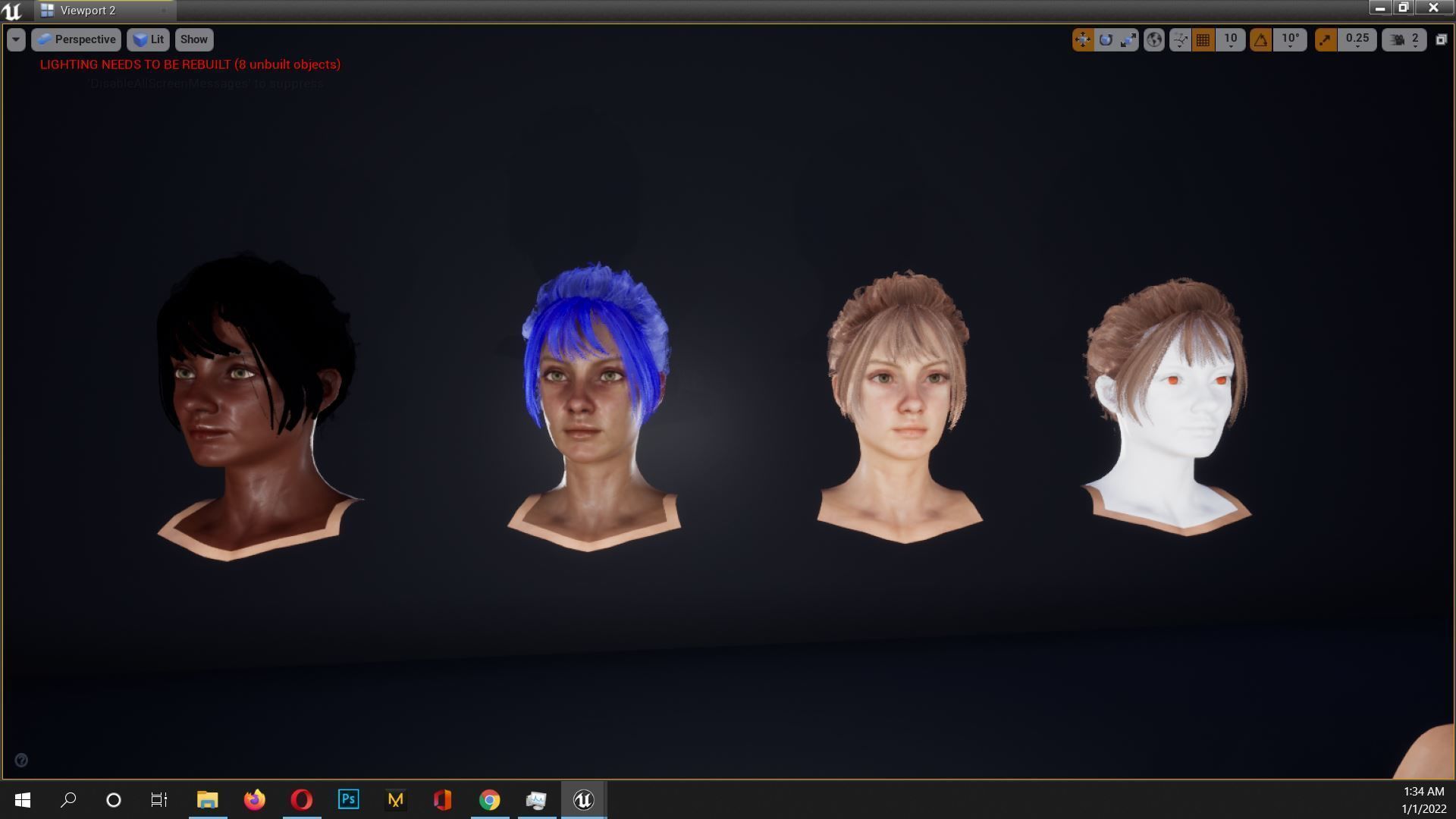This screenshot has width=1456, height=819.
Task: Open the Show flags menu
Action: (194, 39)
